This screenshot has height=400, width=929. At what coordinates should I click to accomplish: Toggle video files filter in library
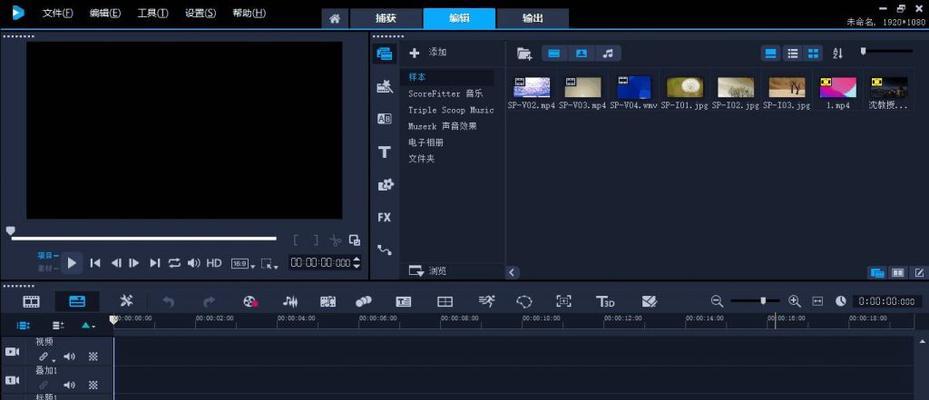553,53
